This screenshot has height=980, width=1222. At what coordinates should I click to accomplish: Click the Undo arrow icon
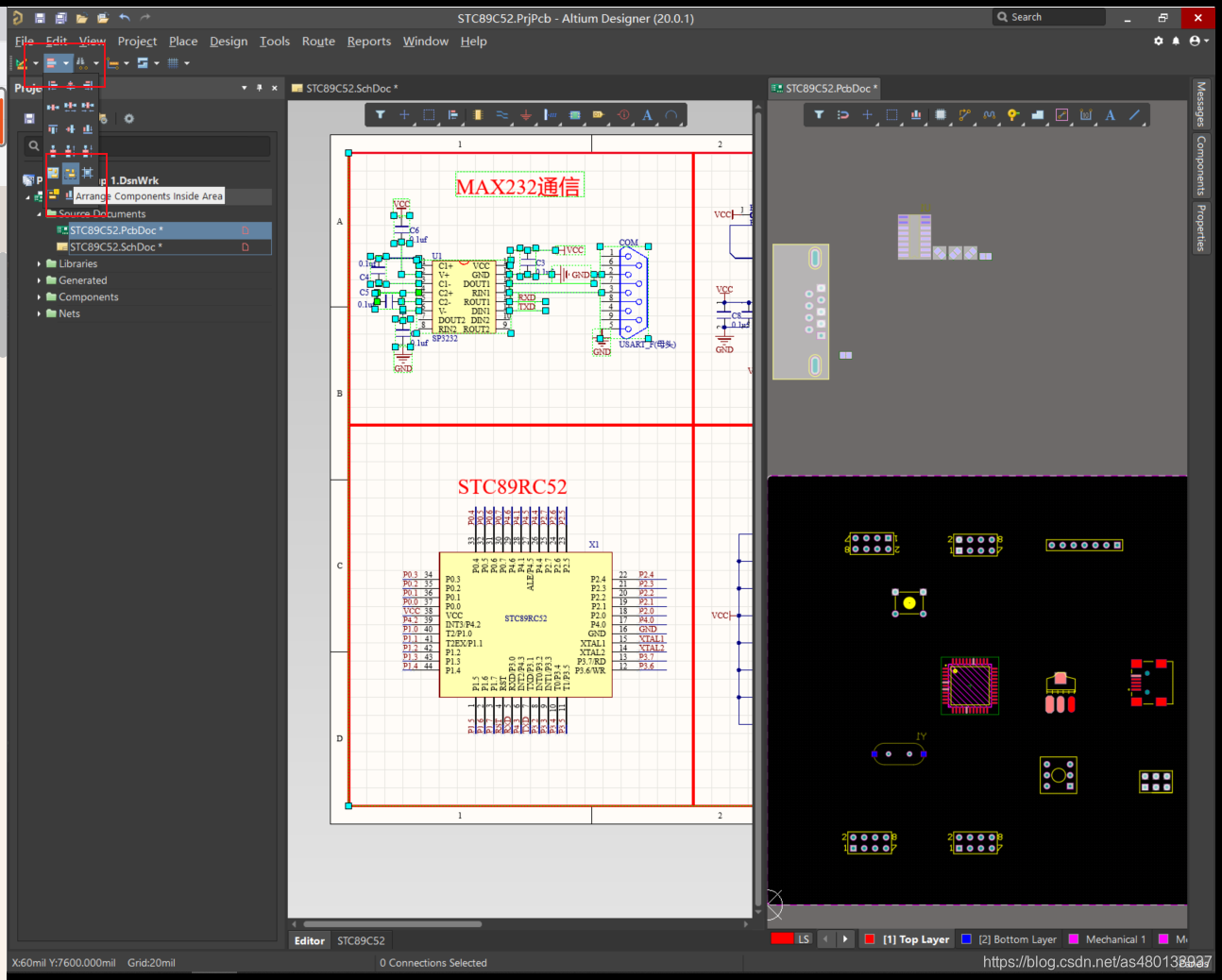pyautogui.click(x=125, y=18)
